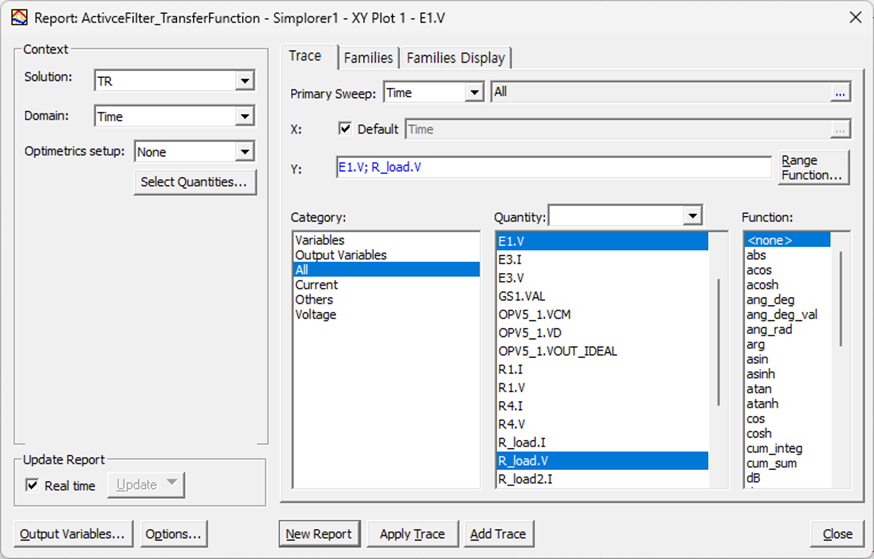874x559 pixels.
Task: Select Voltage in the Category list
Action: (x=314, y=314)
